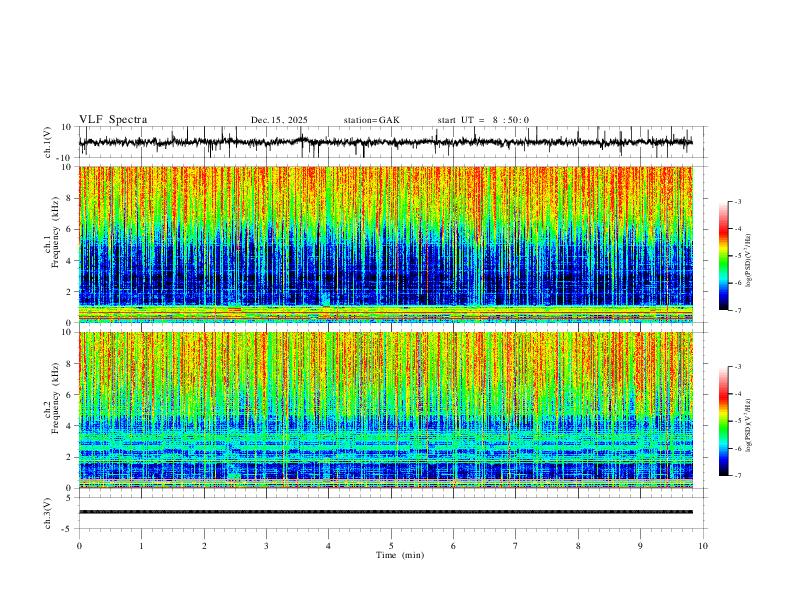Click time axis tick label "8"
Image resolution: width=792 pixels, height=612 pixels.
click(x=578, y=546)
